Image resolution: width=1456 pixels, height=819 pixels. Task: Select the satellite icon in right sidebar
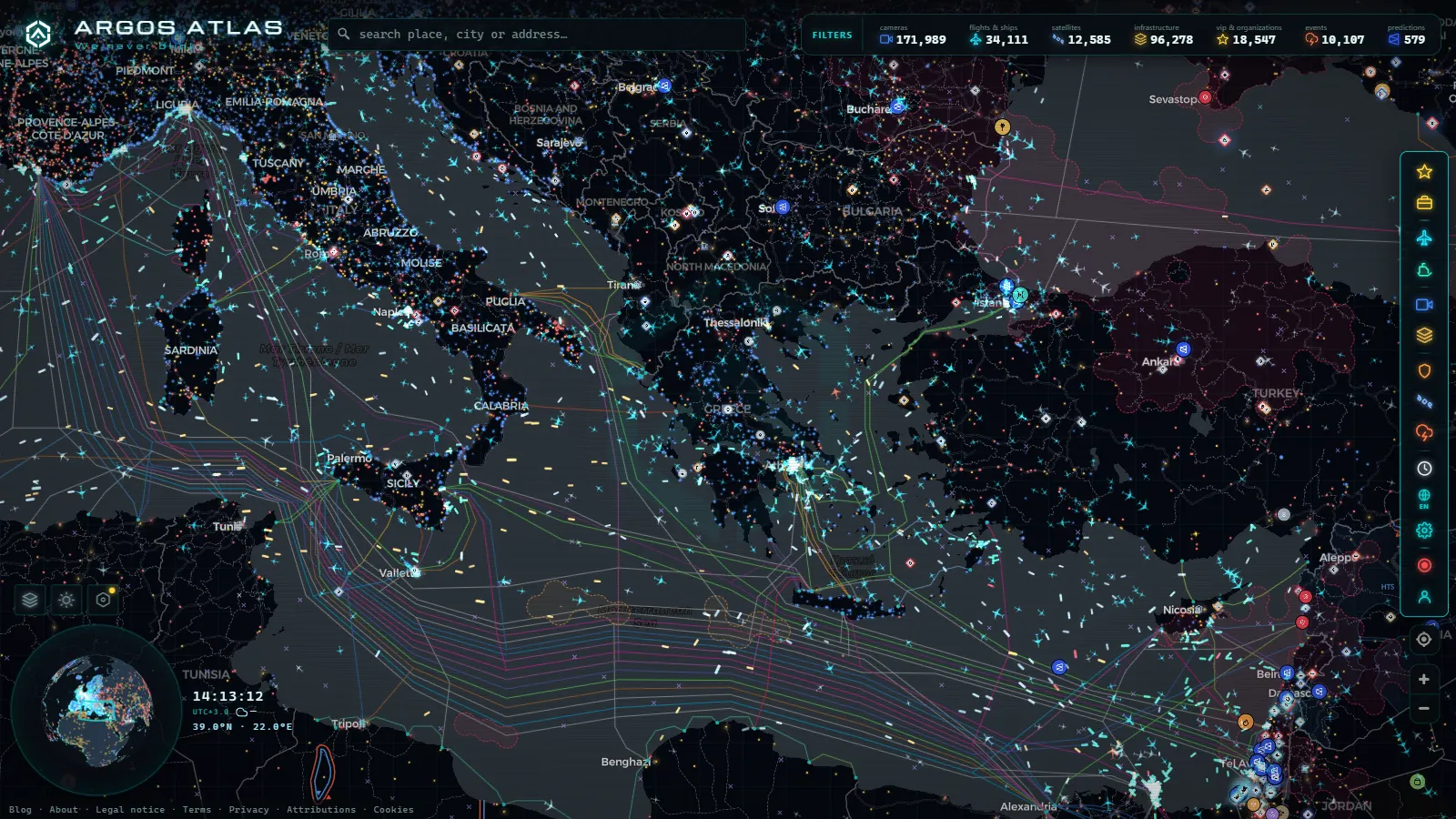coord(1424,401)
